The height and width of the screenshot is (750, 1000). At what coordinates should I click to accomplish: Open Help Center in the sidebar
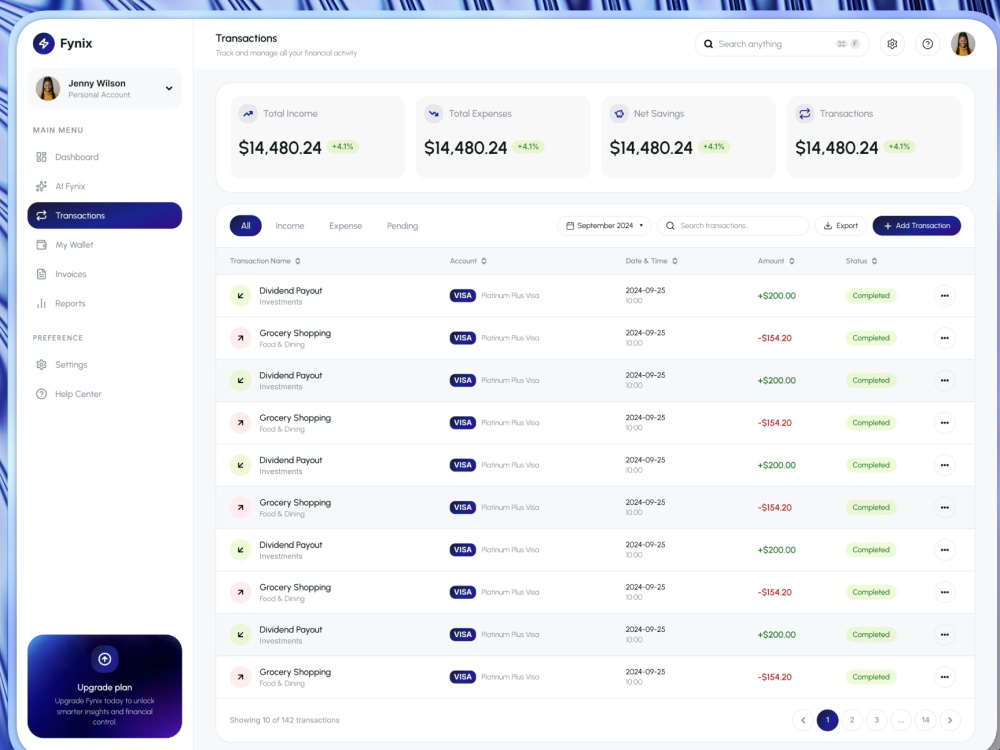105,394
